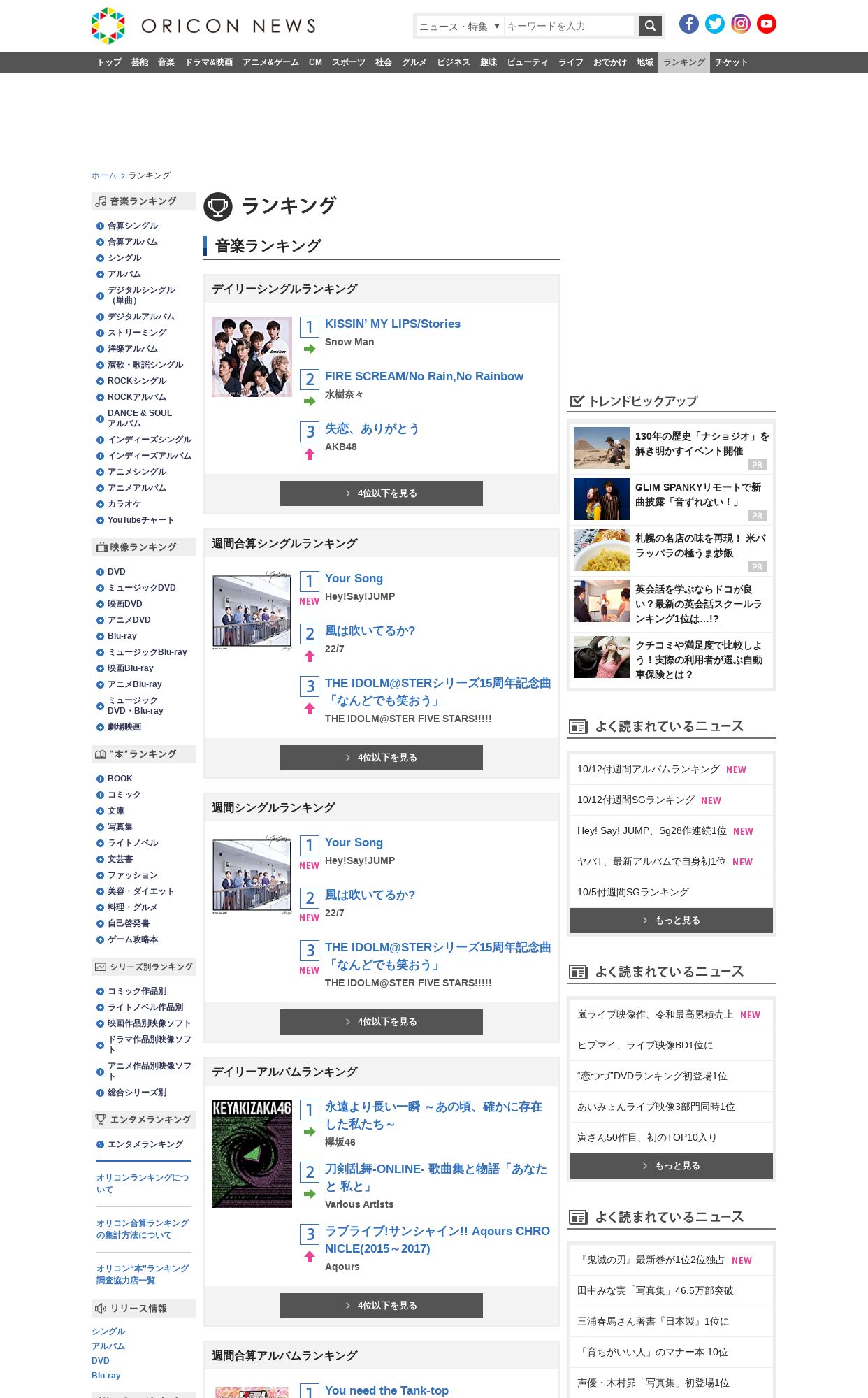Click the book icon in "本"ランキング header

(101, 754)
